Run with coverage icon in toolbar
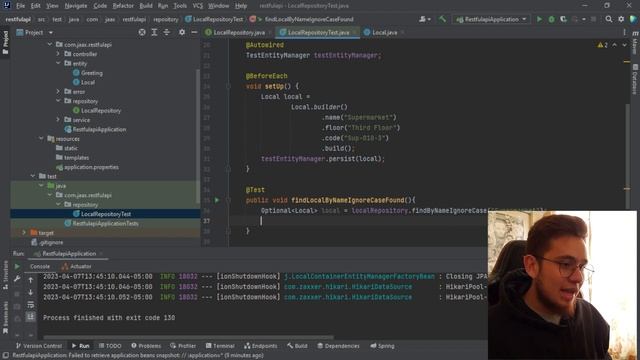Viewport: 640px width, 360px height. point(563,19)
